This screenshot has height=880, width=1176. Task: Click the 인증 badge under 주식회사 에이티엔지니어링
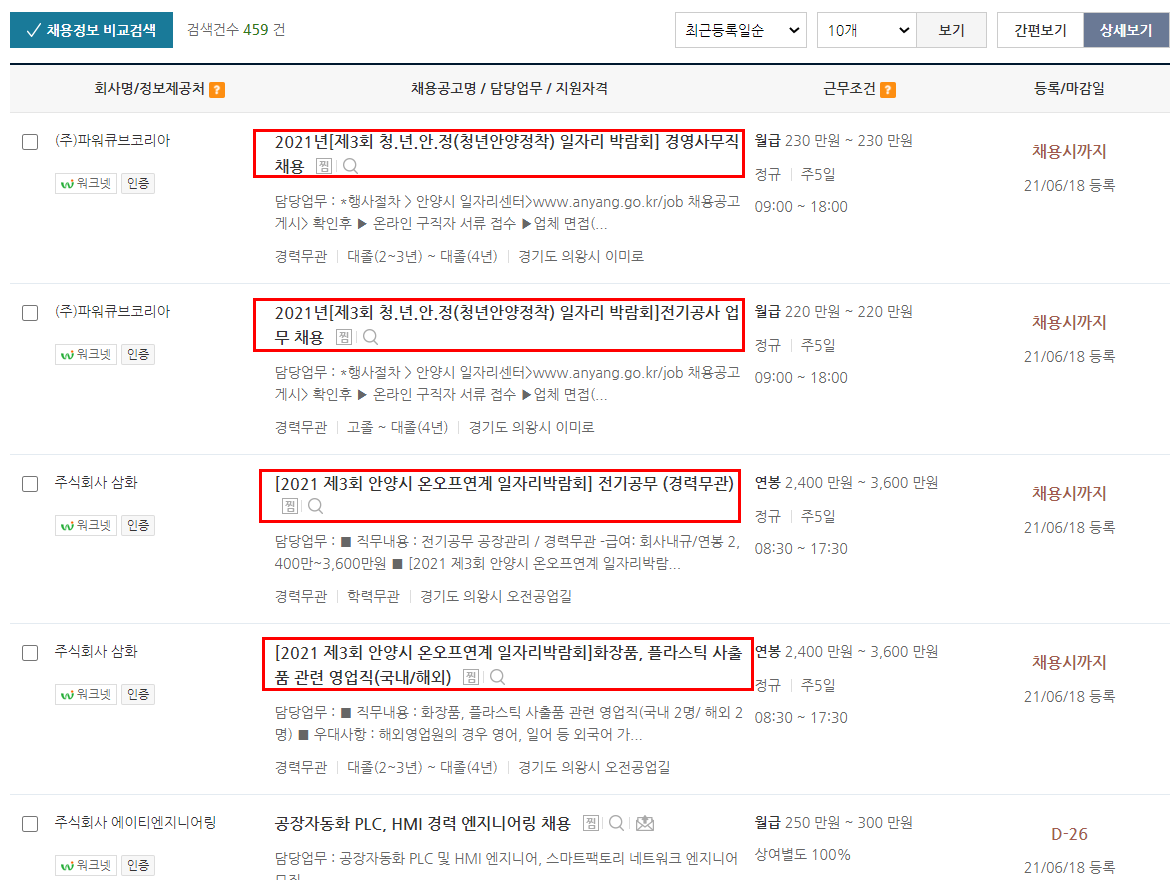tap(138, 865)
